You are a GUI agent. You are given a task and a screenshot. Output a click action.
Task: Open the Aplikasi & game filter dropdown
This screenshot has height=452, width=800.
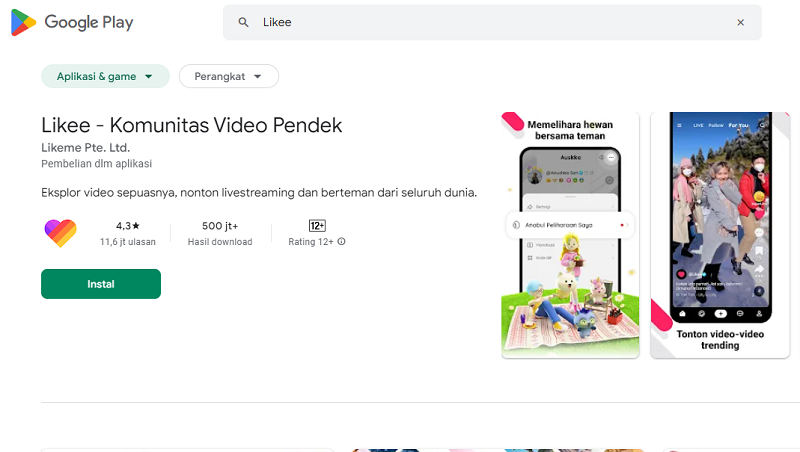[105, 76]
